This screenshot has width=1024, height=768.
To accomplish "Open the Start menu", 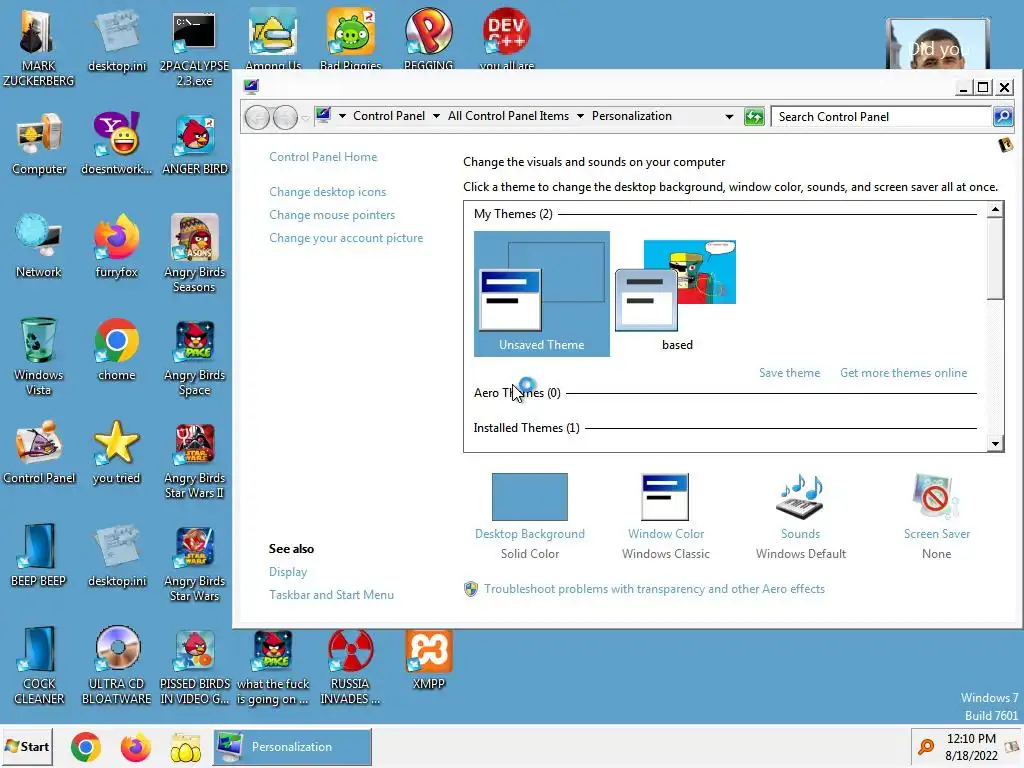I will point(27,746).
